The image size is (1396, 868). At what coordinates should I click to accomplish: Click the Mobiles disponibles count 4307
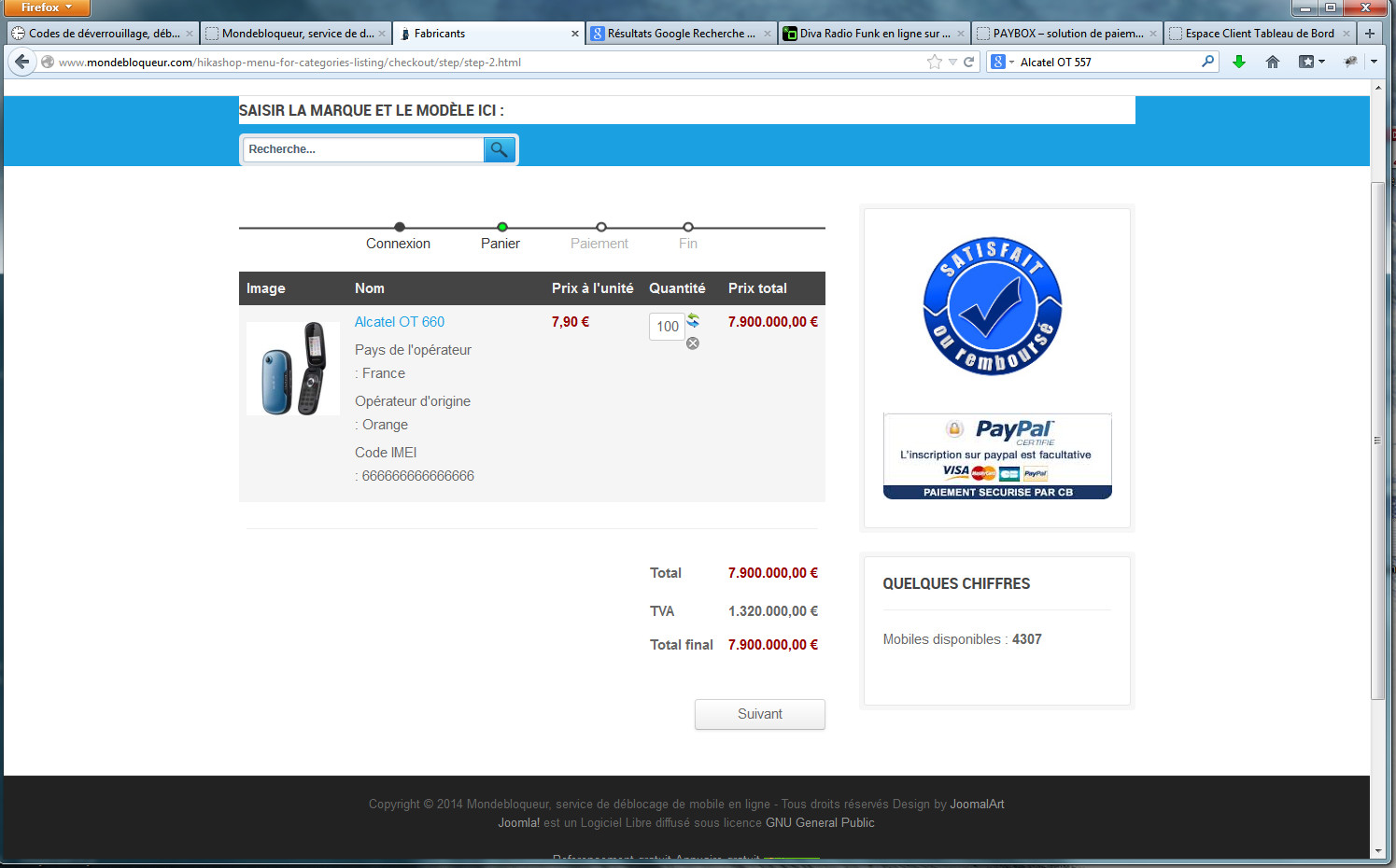pos(1027,639)
